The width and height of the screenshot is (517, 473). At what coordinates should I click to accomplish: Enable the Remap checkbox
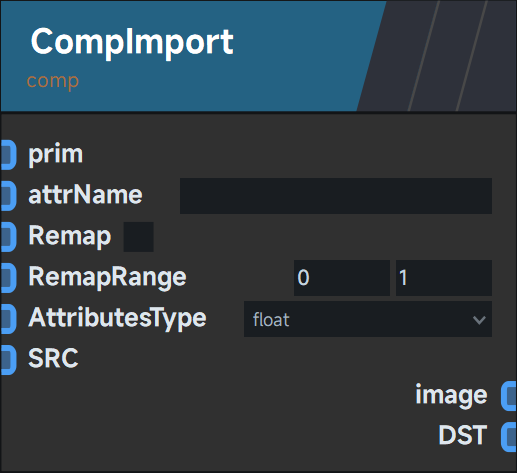click(x=139, y=237)
